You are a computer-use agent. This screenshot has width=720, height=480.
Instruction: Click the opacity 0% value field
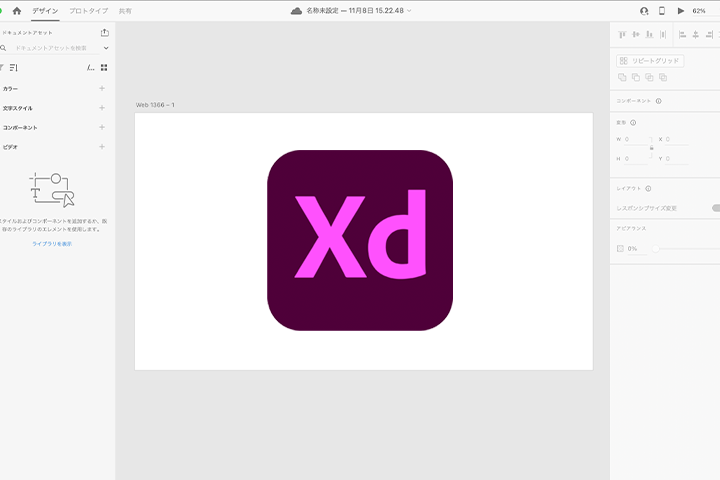tap(637, 248)
